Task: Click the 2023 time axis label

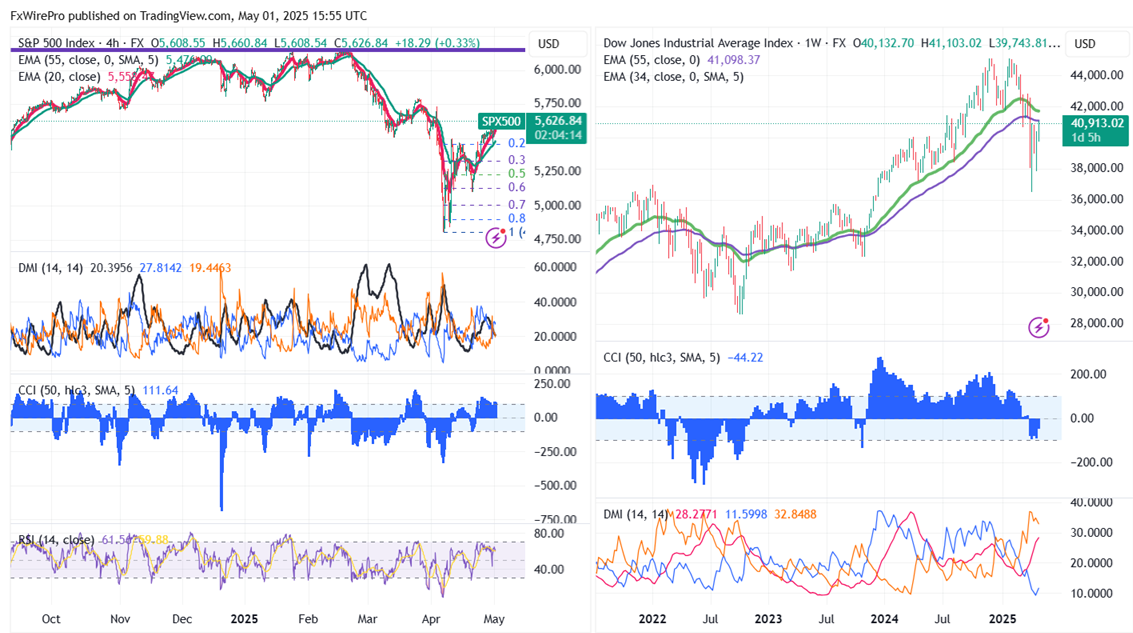Action: pyautogui.click(x=768, y=619)
